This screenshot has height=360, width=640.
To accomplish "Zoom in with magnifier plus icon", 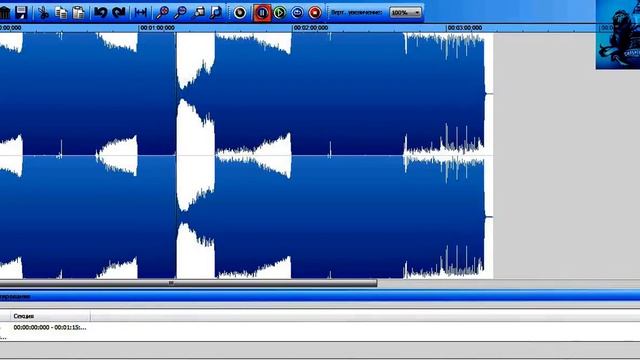I will [x=162, y=13].
